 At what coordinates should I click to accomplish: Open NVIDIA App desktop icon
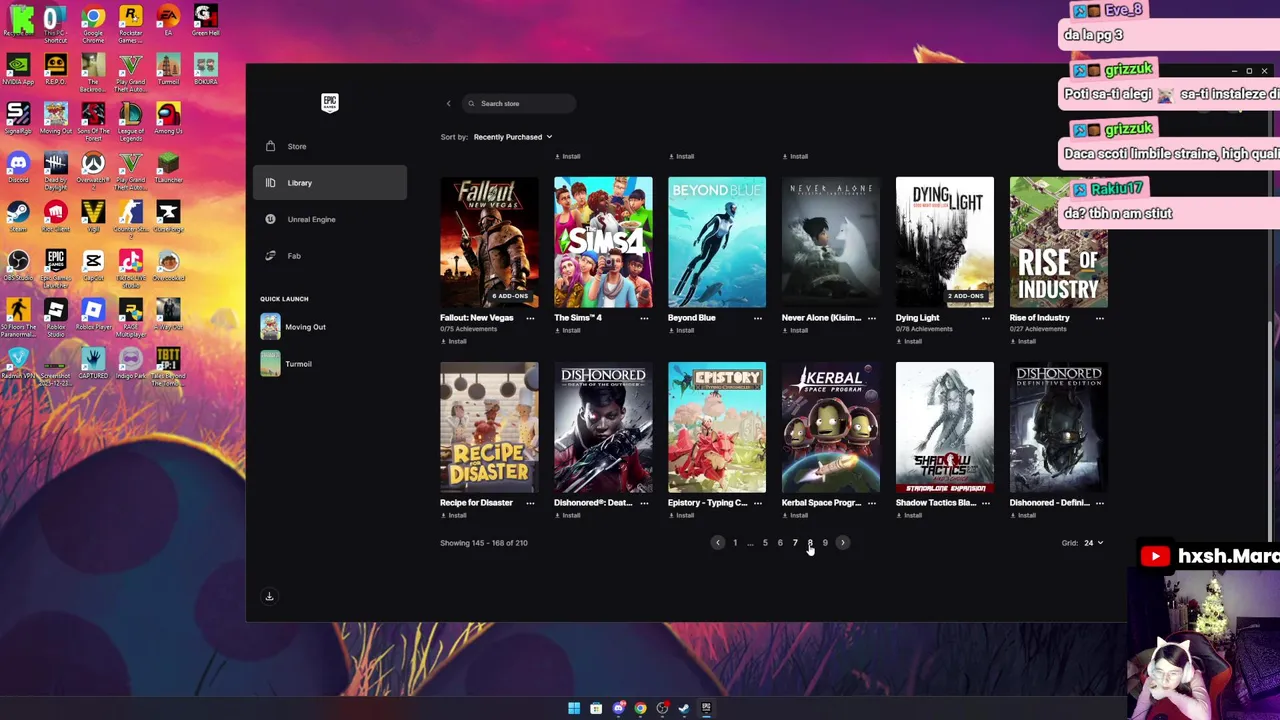(x=18, y=70)
